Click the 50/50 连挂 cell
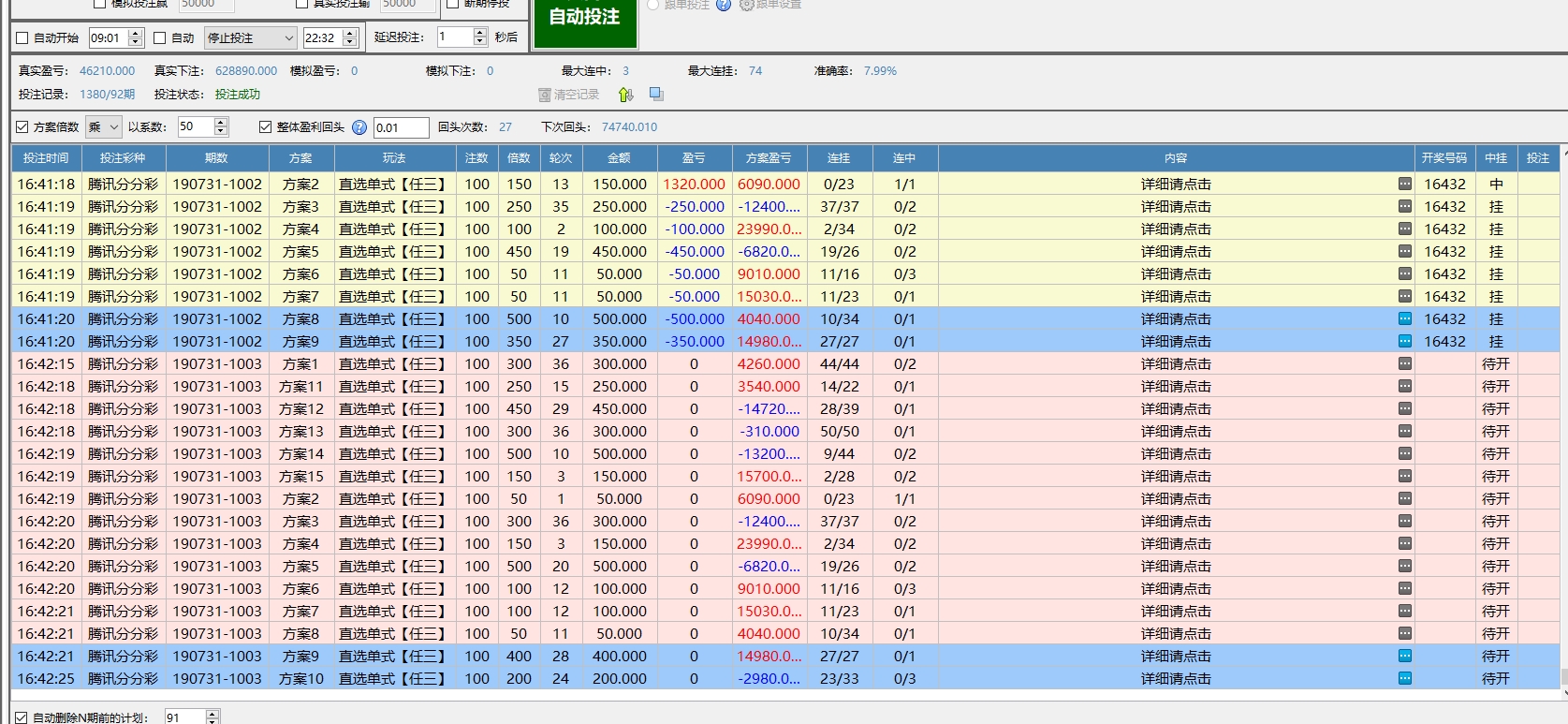 pos(839,431)
